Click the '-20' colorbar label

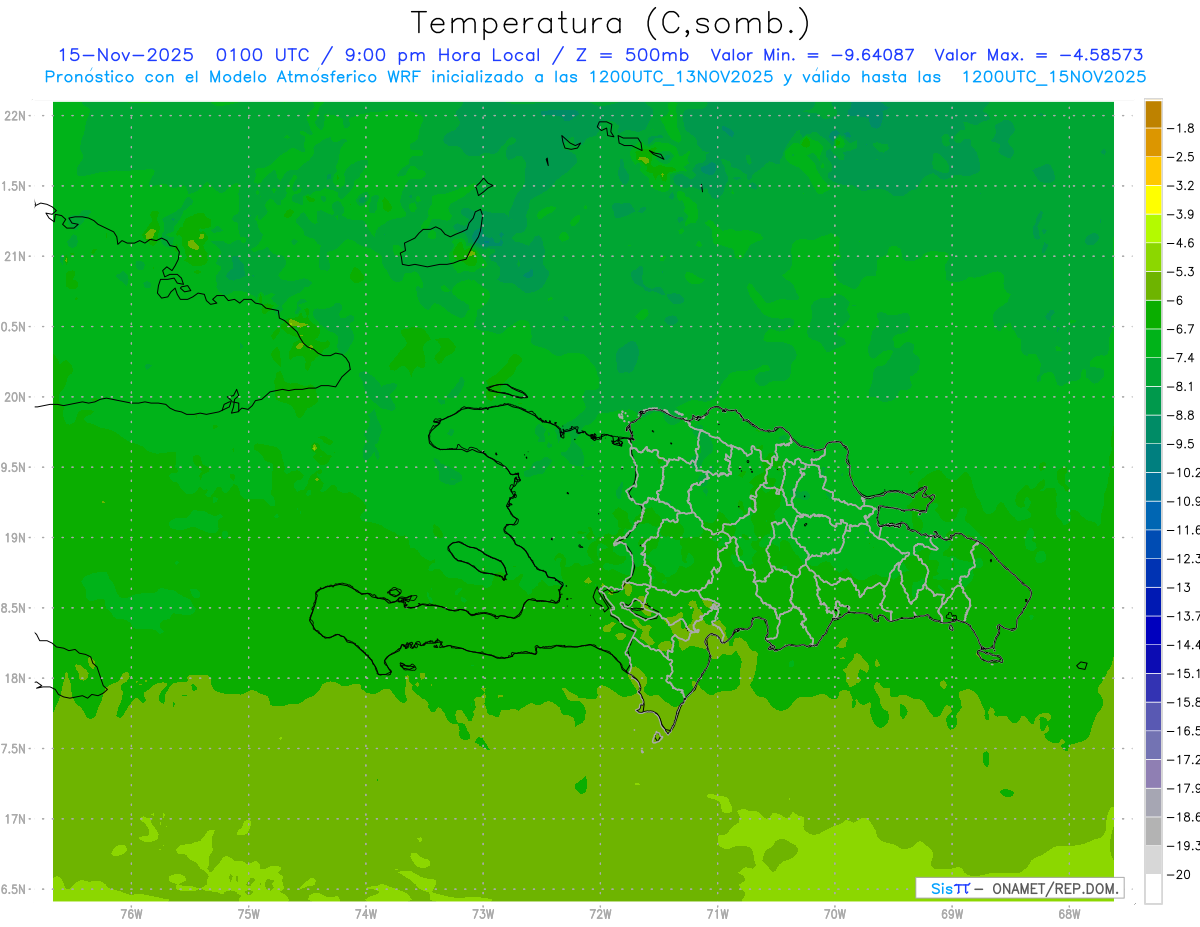[x=1180, y=874]
